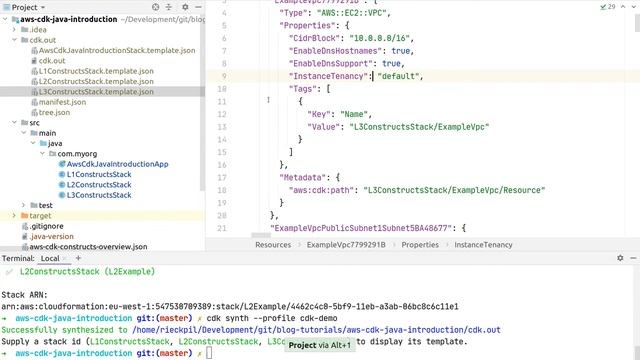Select the .java-version file
The width and height of the screenshot is (640, 360).
click(x=51, y=236)
